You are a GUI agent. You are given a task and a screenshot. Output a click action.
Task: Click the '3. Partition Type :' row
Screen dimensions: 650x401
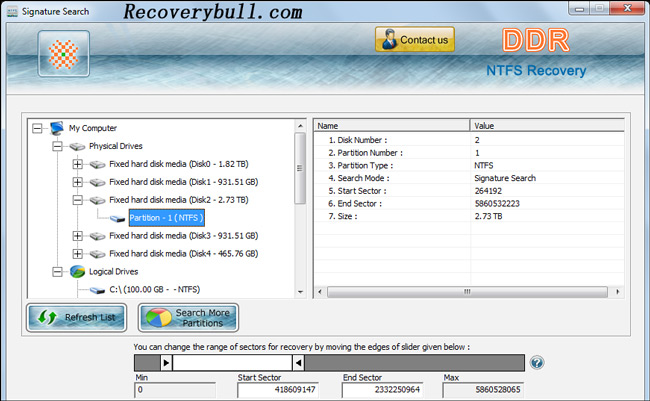click(x=469, y=165)
